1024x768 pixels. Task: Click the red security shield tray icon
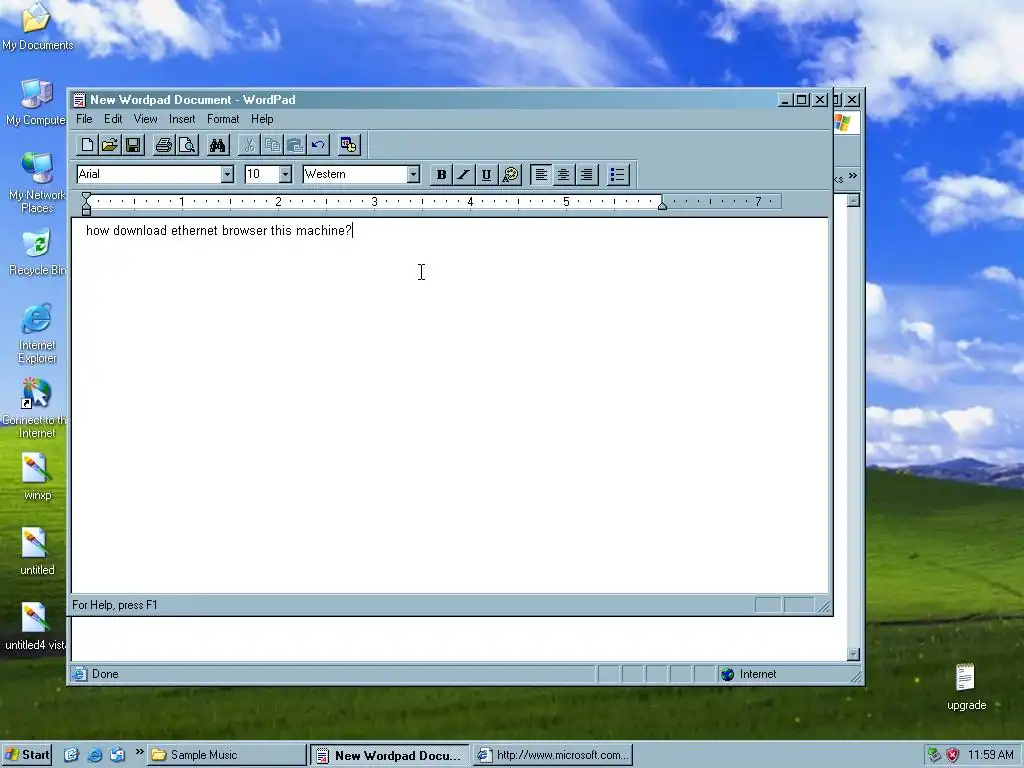[x=953, y=755]
